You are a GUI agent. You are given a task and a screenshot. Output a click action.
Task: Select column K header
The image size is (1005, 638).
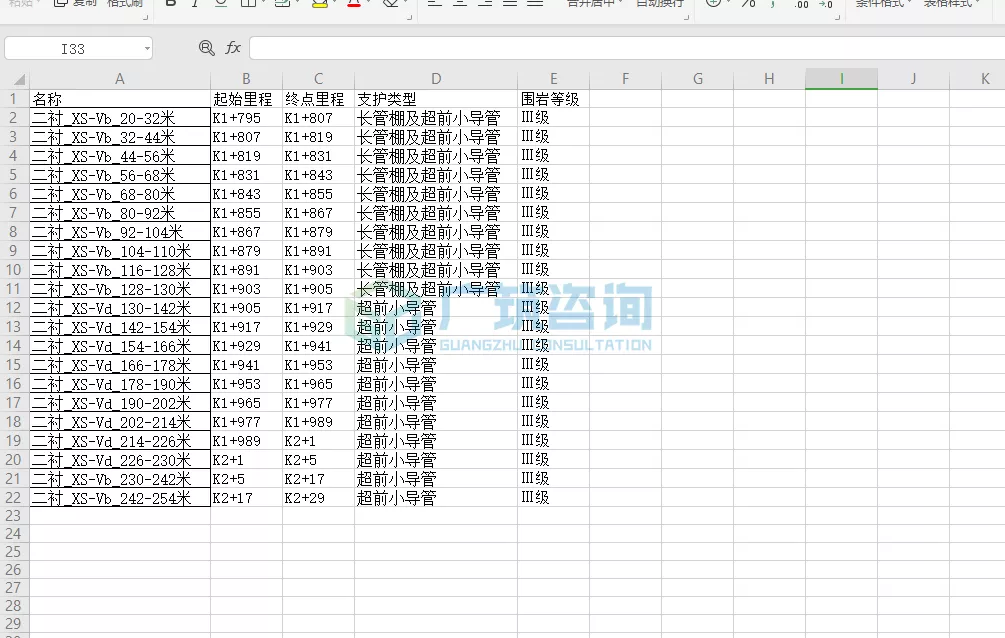pyautogui.click(x=977, y=79)
